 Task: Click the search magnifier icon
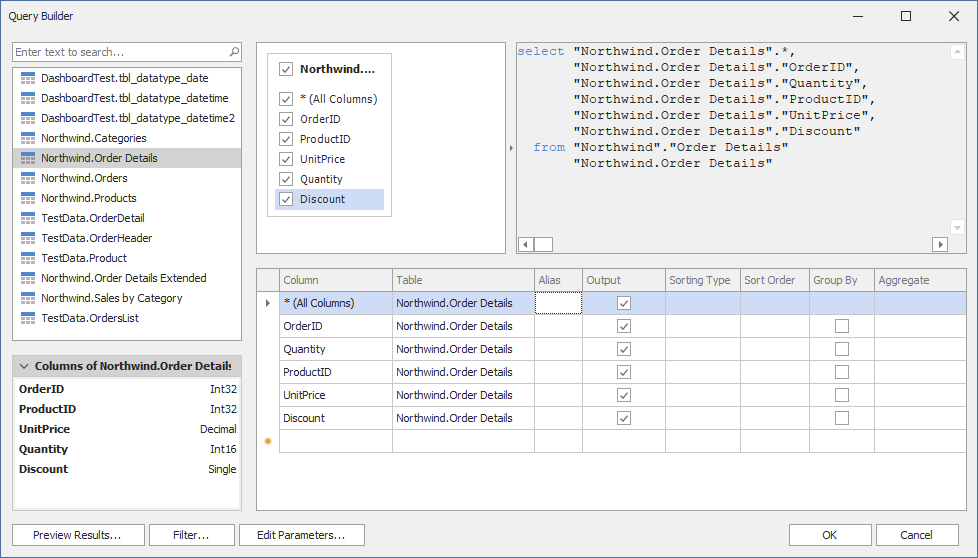click(x=234, y=52)
